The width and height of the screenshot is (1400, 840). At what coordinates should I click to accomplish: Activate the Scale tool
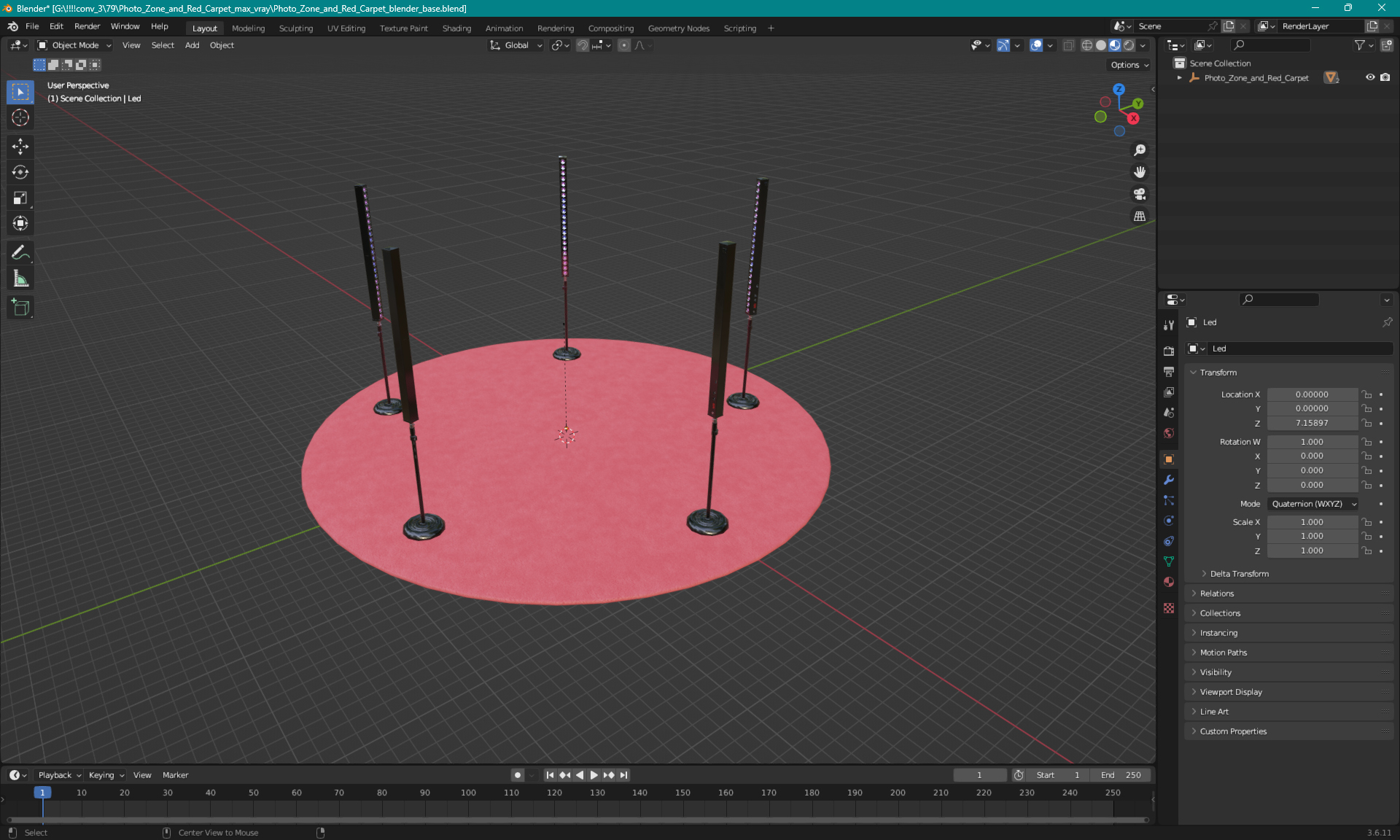(20, 198)
